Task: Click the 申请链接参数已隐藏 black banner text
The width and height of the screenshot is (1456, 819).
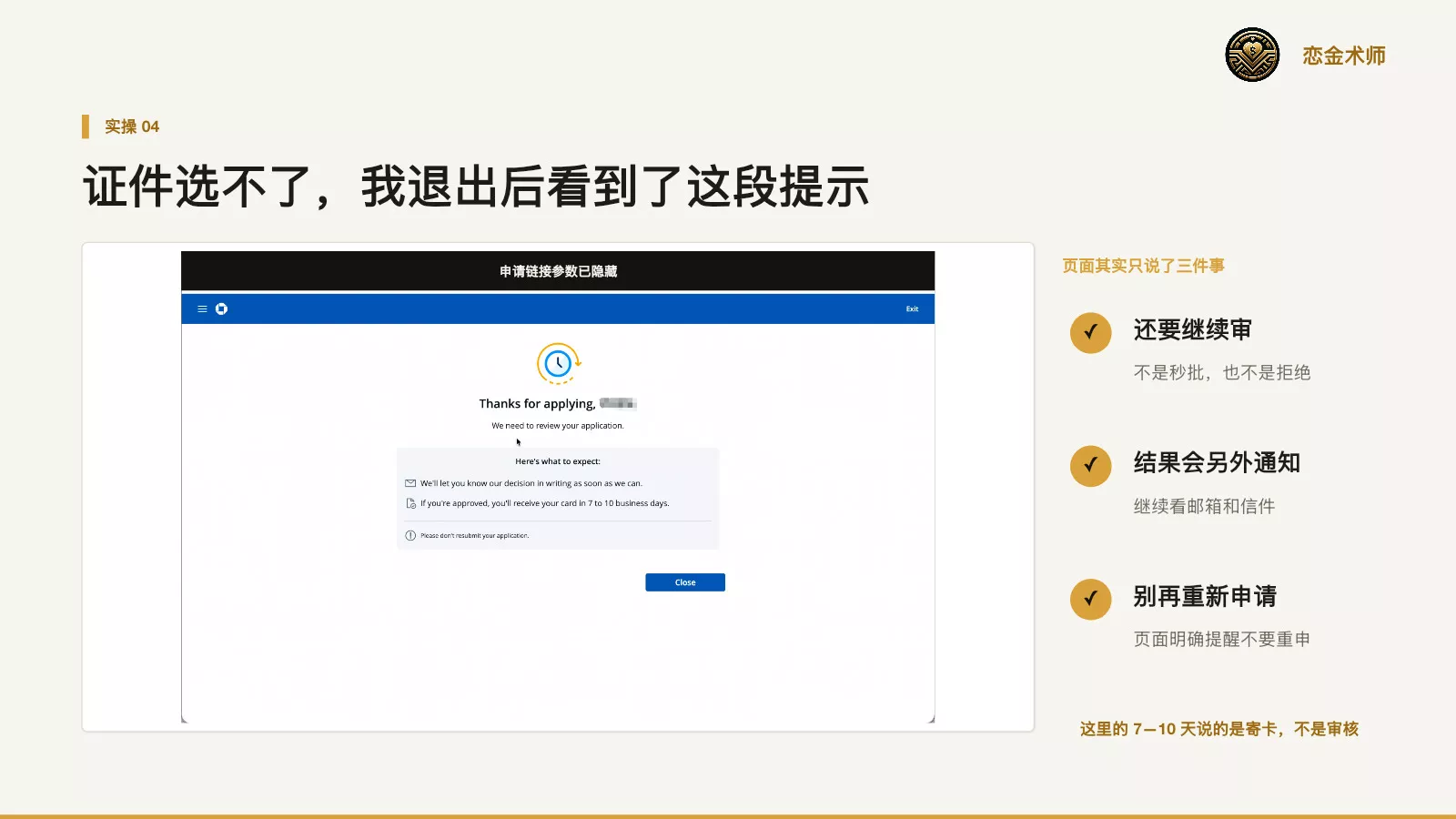Action: [x=558, y=271]
